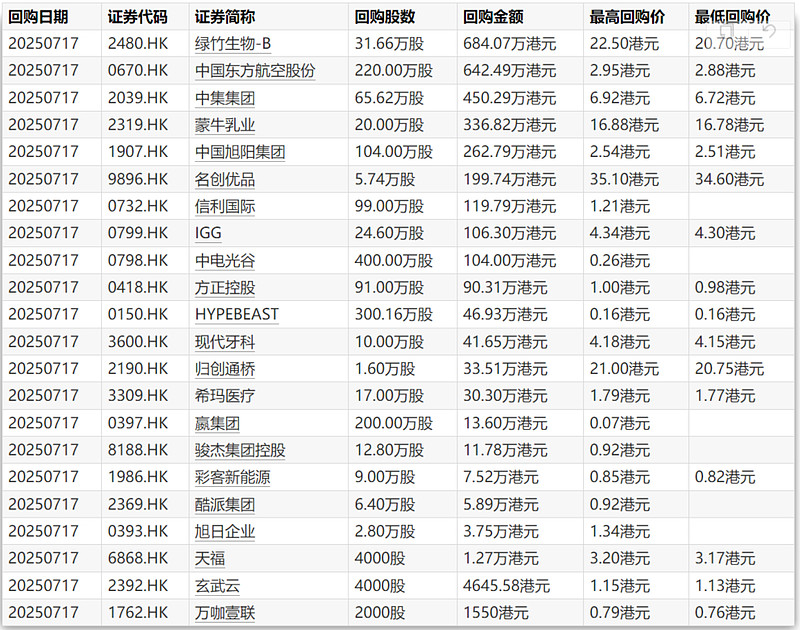The image size is (800, 630).
Task: Open the 名创优品 link
Action: (x=225, y=179)
